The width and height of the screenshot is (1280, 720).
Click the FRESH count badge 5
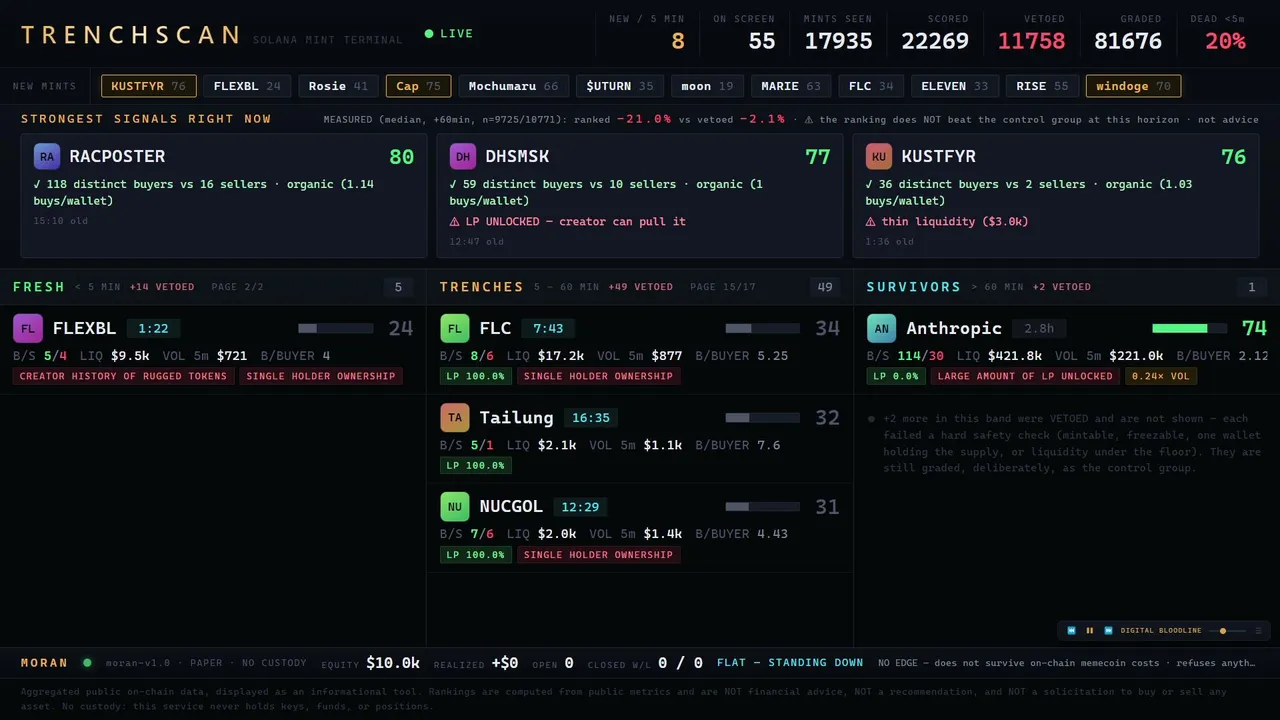(x=398, y=287)
